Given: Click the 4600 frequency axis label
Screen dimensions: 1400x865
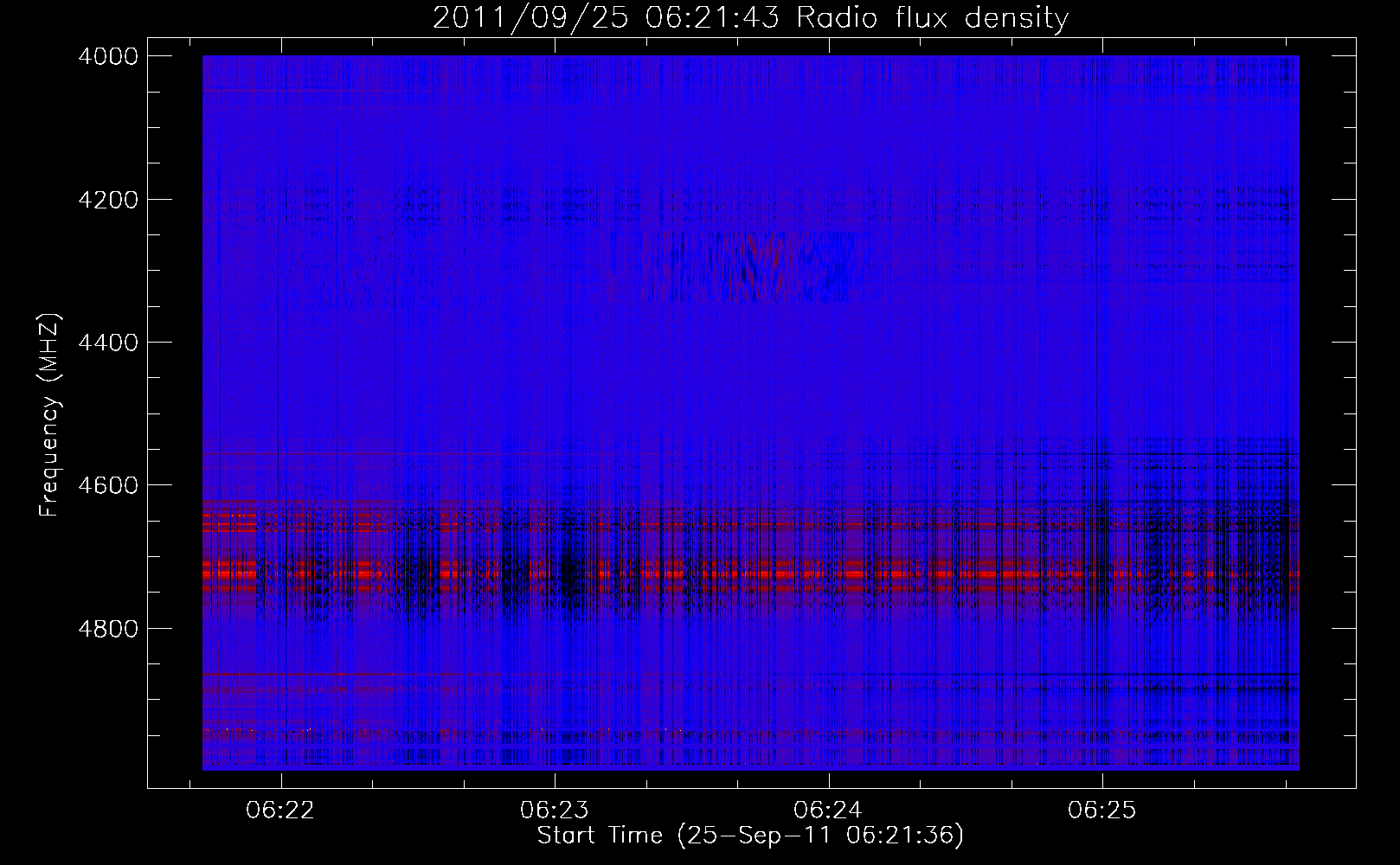Looking at the screenshot, I should [108, 485].
